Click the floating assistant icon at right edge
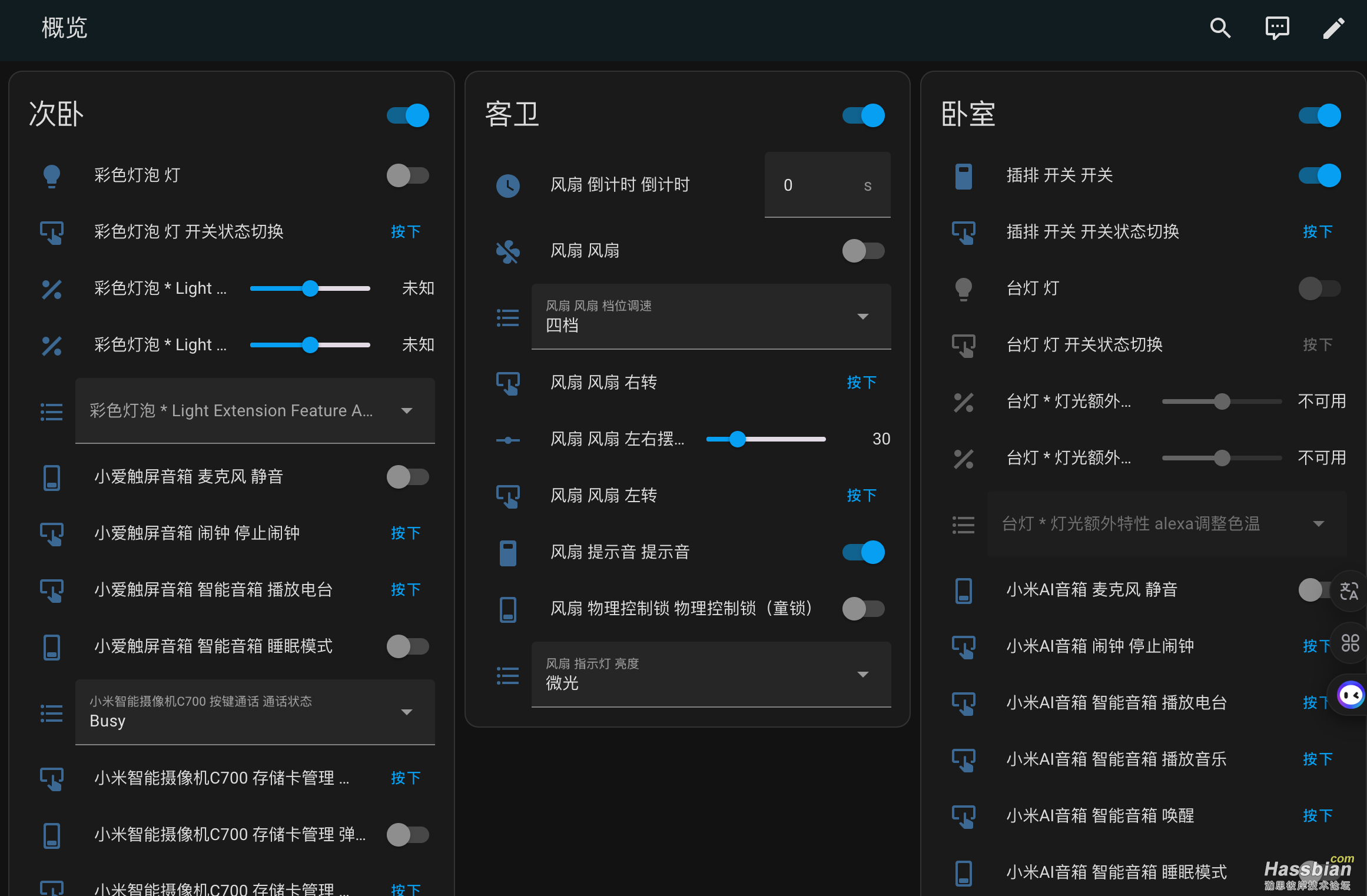The height and width of the screenshot is (896, 1367). tap(1351, 695)
